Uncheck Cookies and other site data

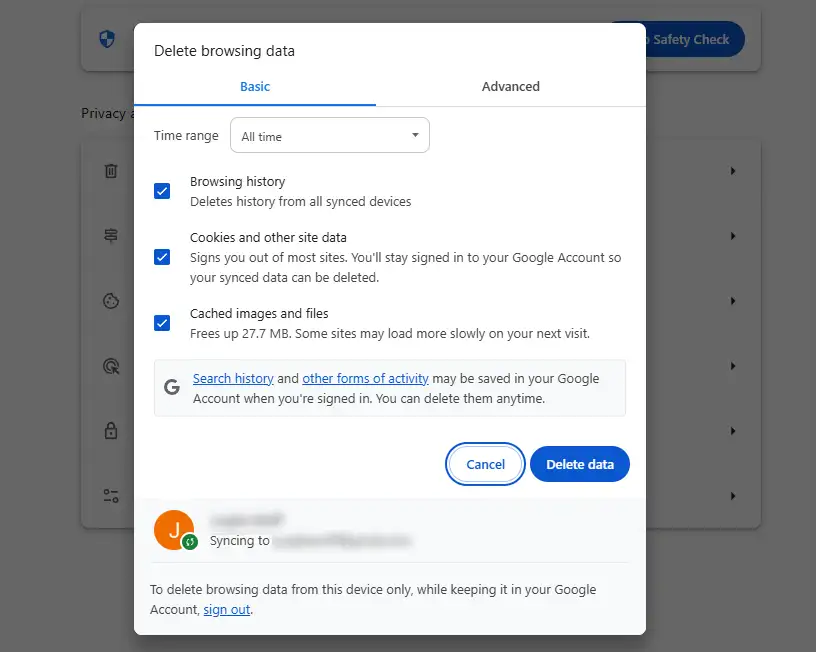click(x=162, y=257)
